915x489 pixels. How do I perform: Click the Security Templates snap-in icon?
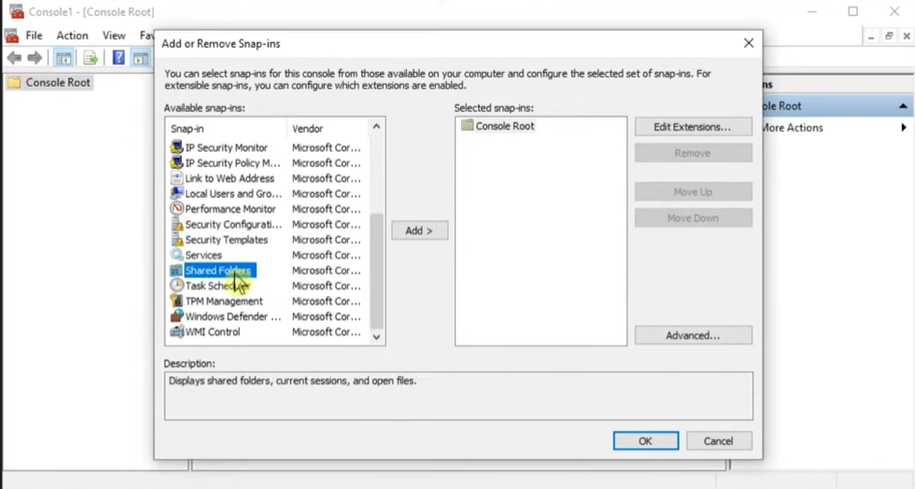177,240
